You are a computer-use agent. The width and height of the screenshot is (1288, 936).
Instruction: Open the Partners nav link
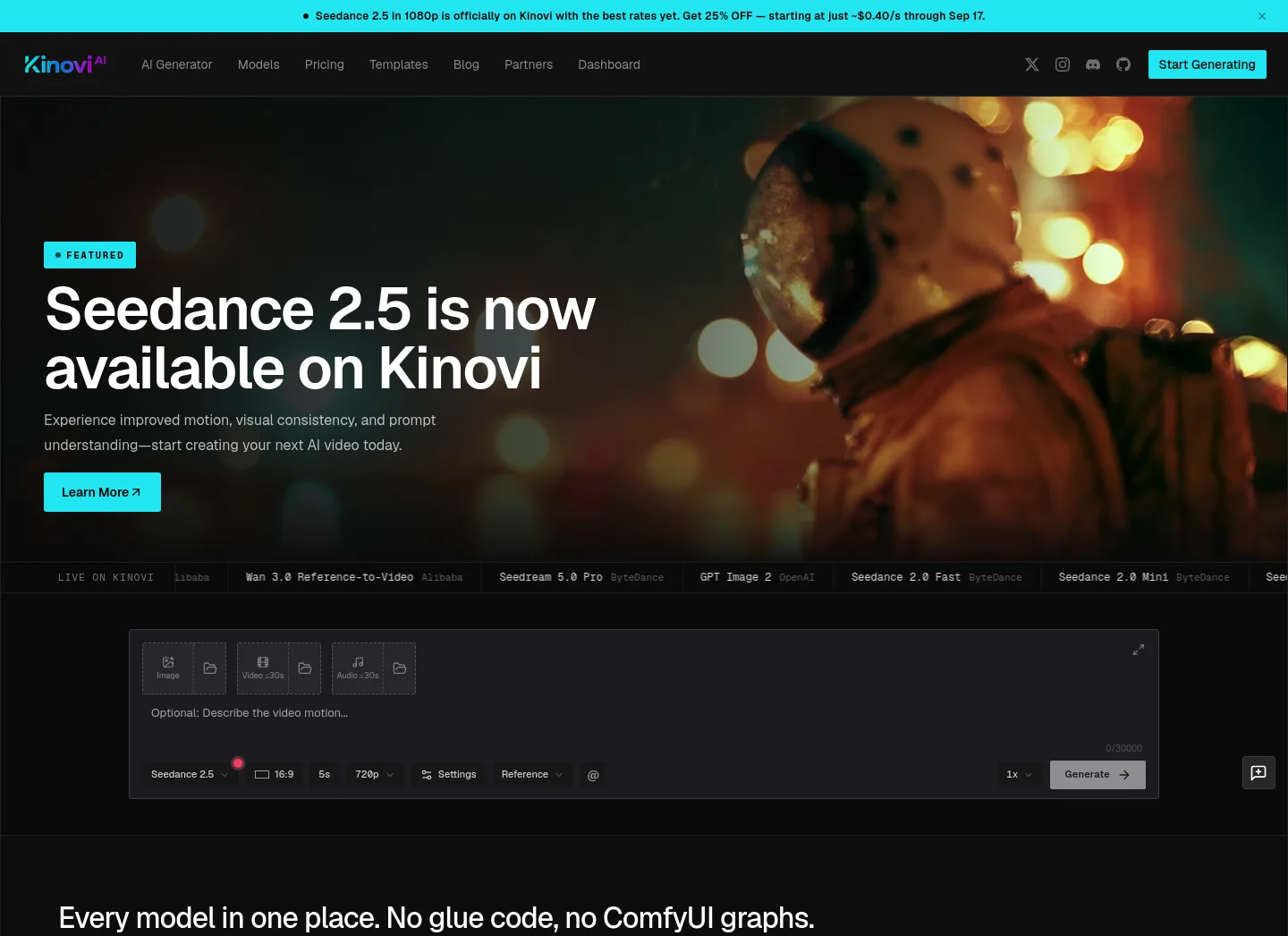point(529,64)
